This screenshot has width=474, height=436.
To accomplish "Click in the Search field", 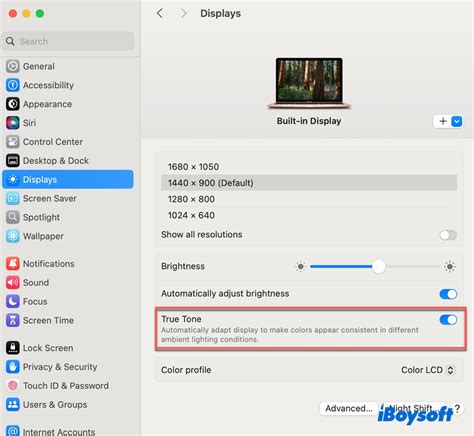I will [68, 41].
